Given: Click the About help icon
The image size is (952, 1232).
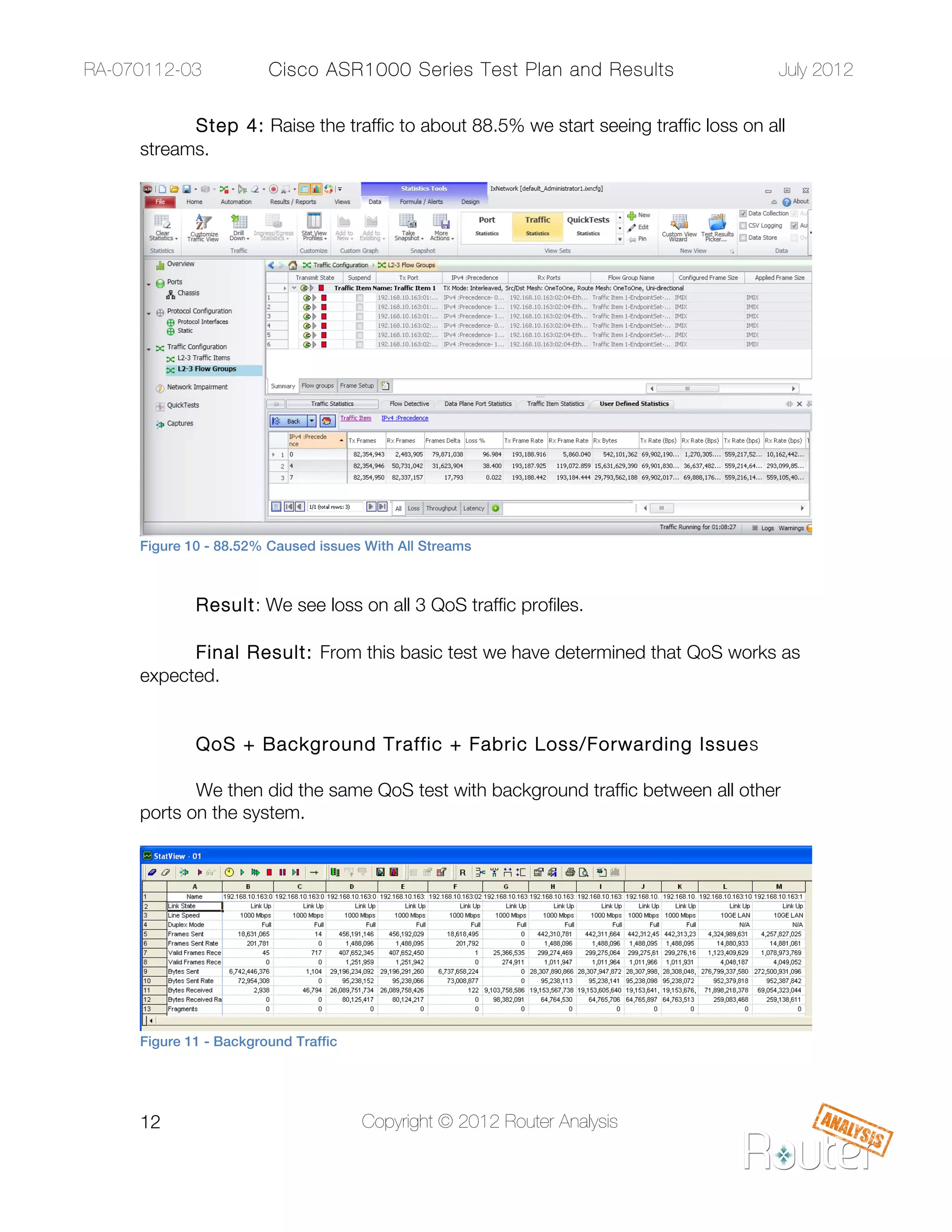Looking at the screenshot, I should [x=786, y=202].
